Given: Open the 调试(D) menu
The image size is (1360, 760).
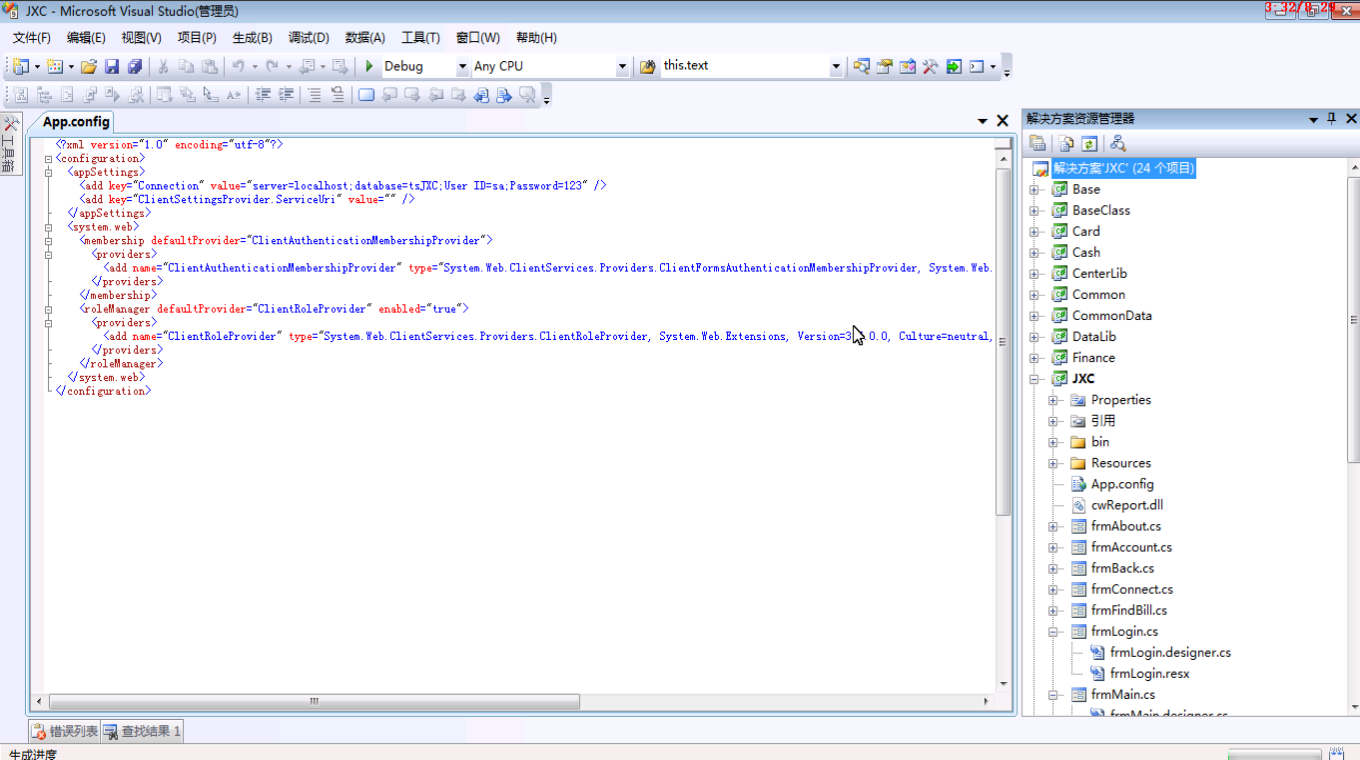Looking at the screenshot, I should (308, 38).
